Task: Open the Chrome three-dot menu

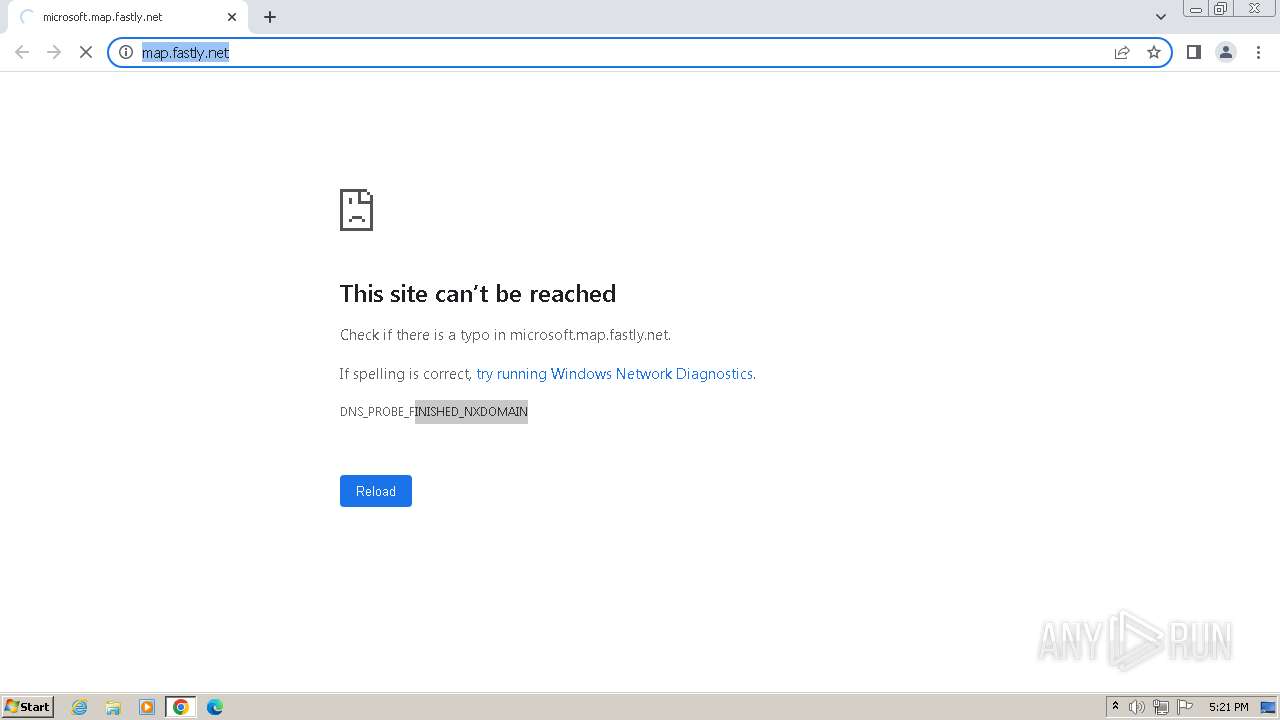Action: coord(1258,52)
